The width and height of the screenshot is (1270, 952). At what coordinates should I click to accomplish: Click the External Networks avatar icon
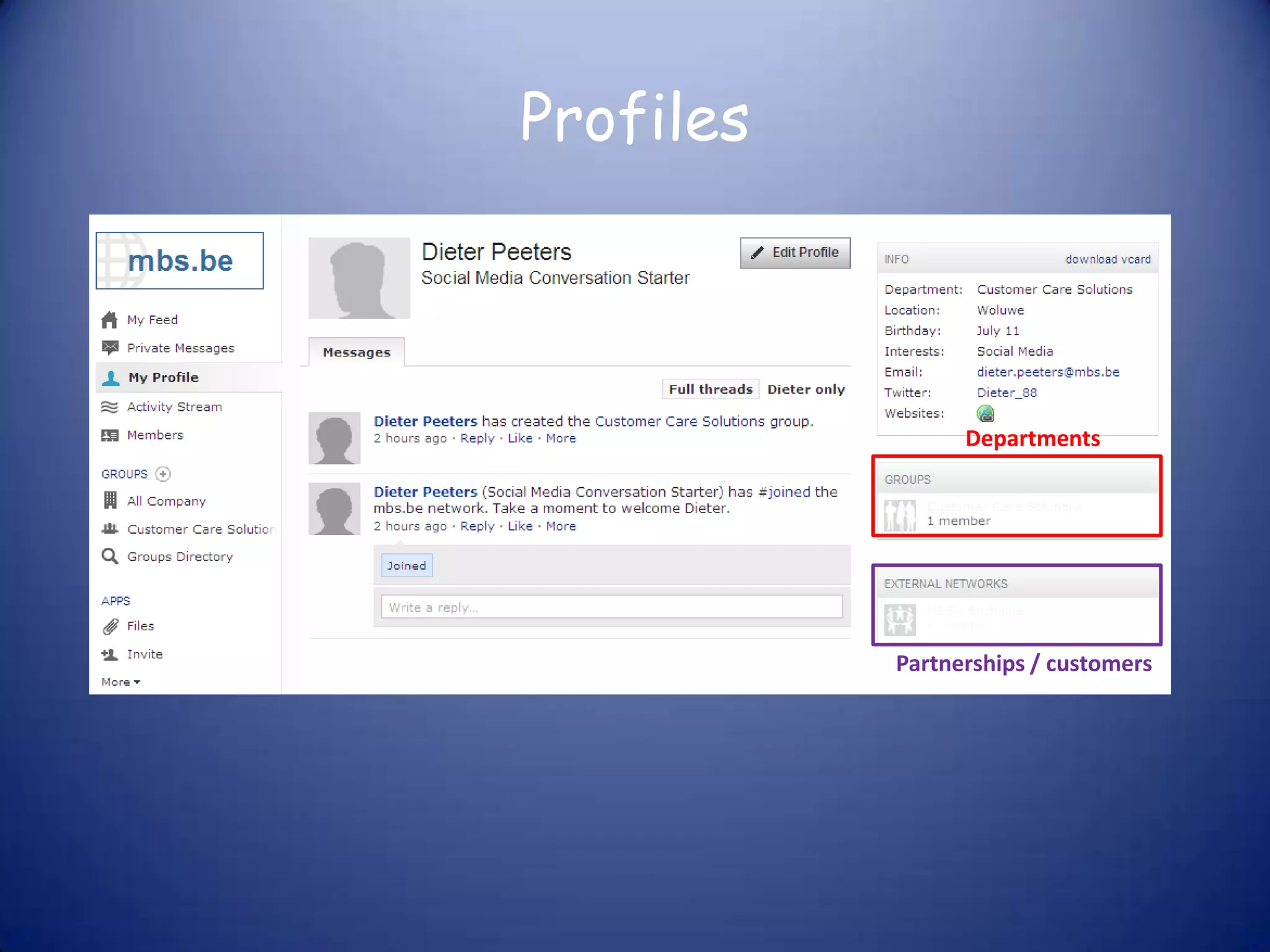click(900, 620)
